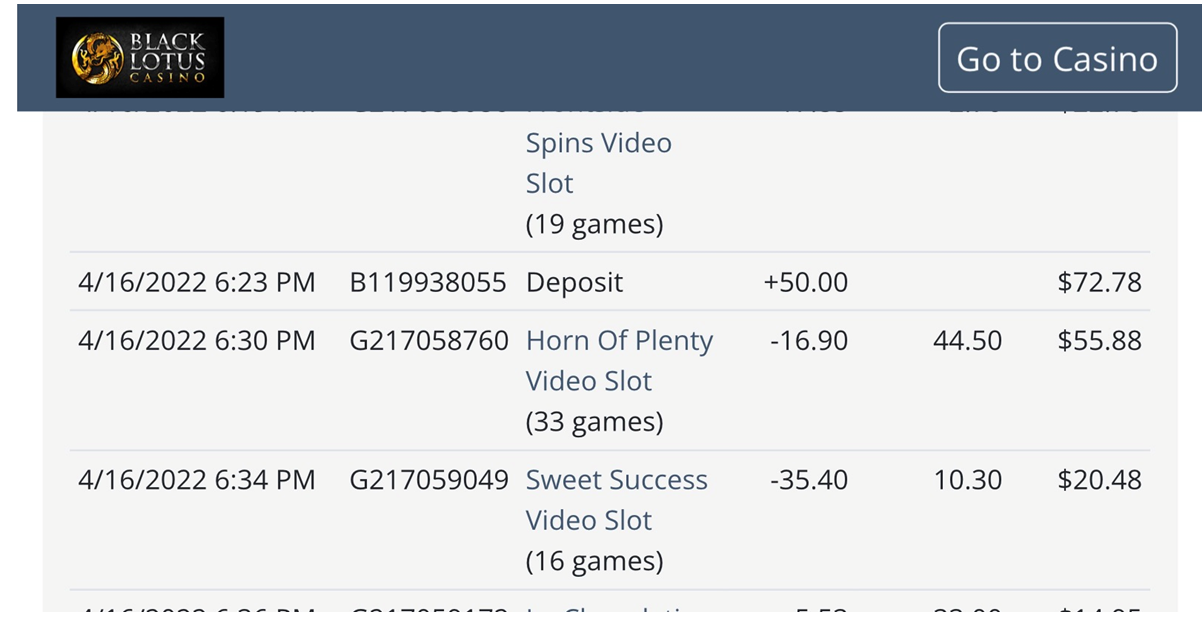Click transaction ID B119938055
The image size is (1202, 619).
point(428,282)
